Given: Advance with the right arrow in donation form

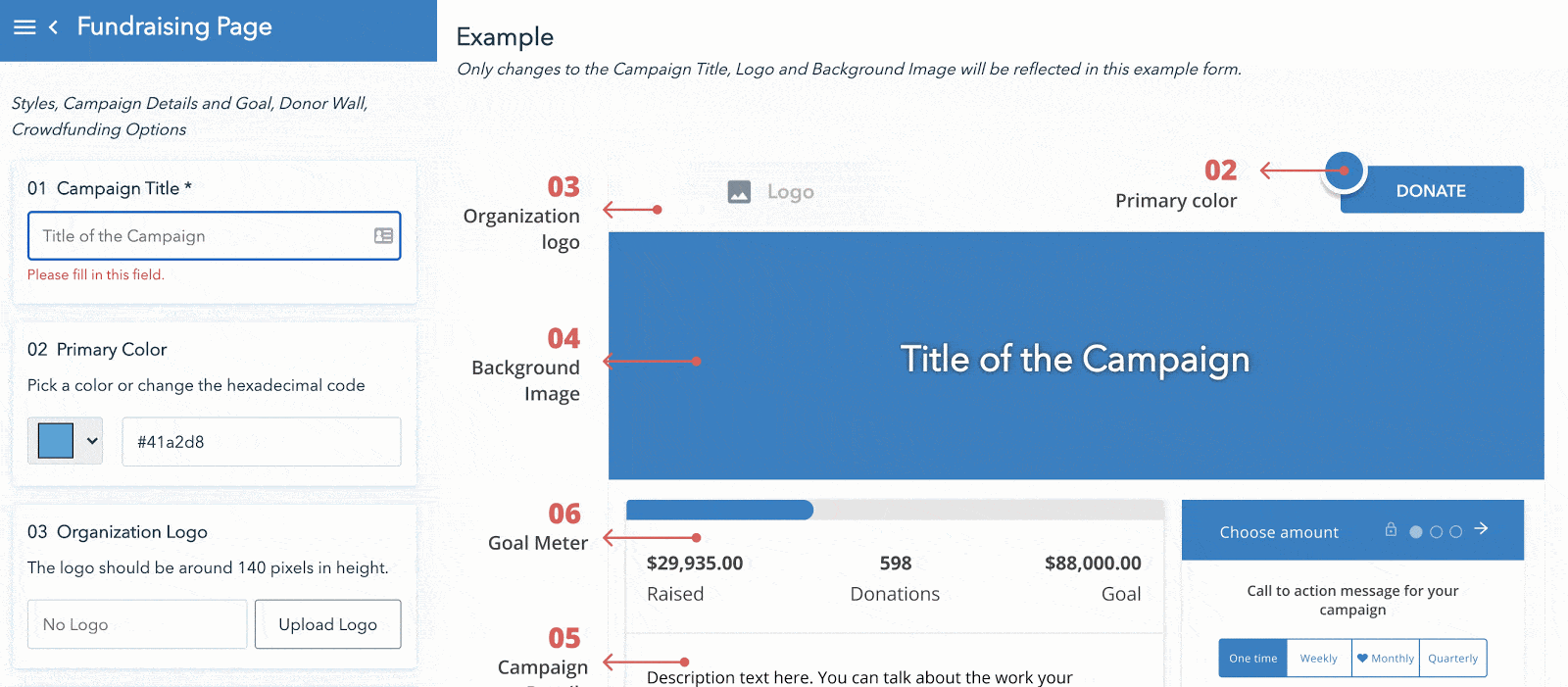Looking at the screenshot, I should (1481, 529).
